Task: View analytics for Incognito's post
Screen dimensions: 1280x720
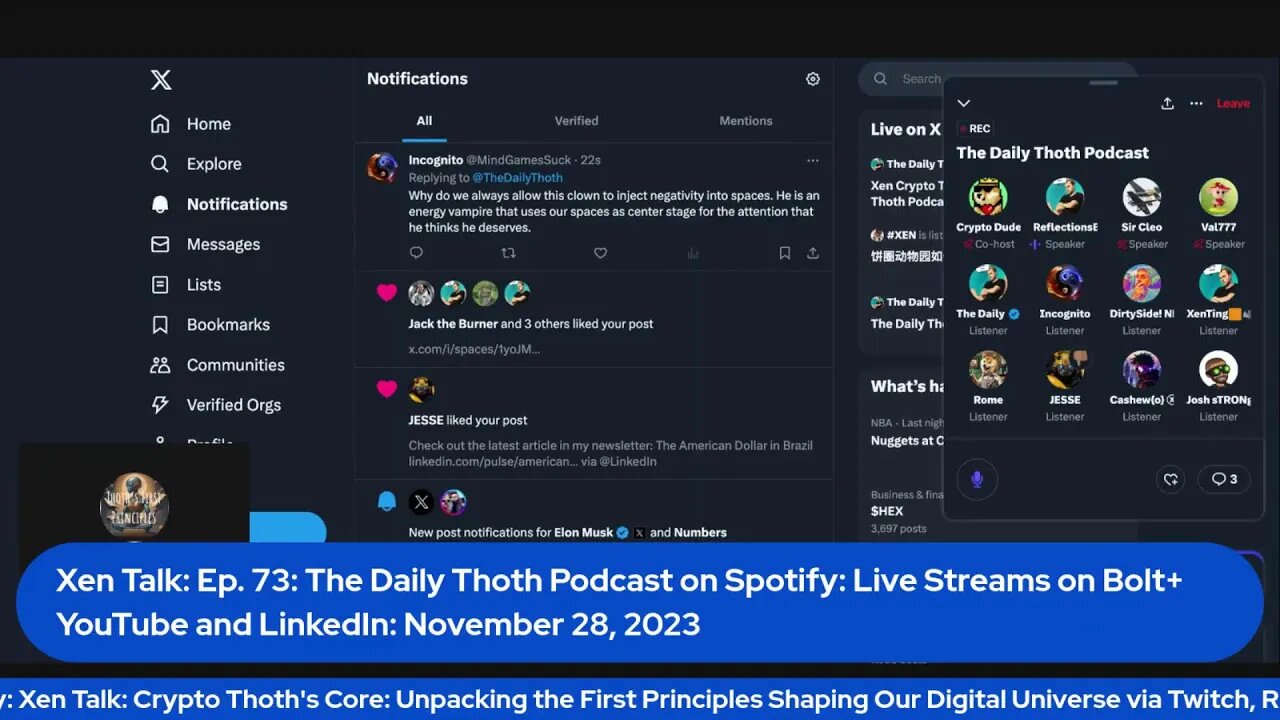Action: tap(692, 253)
